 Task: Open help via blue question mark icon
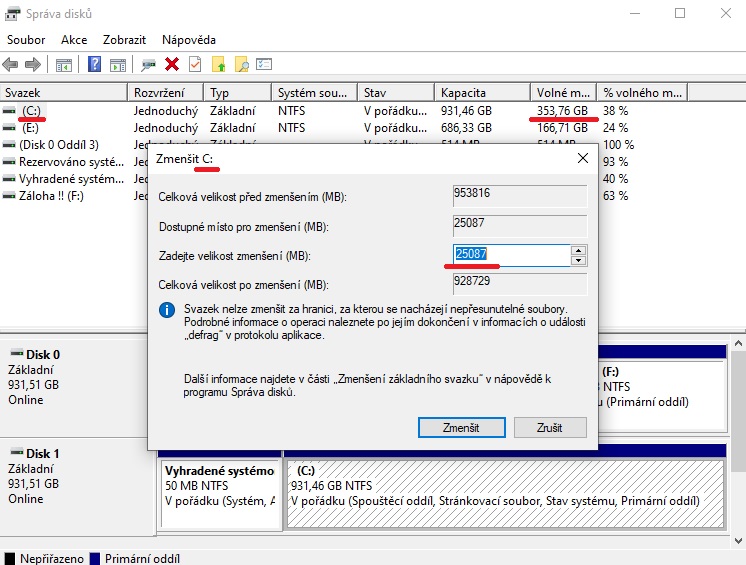(95, 64)
